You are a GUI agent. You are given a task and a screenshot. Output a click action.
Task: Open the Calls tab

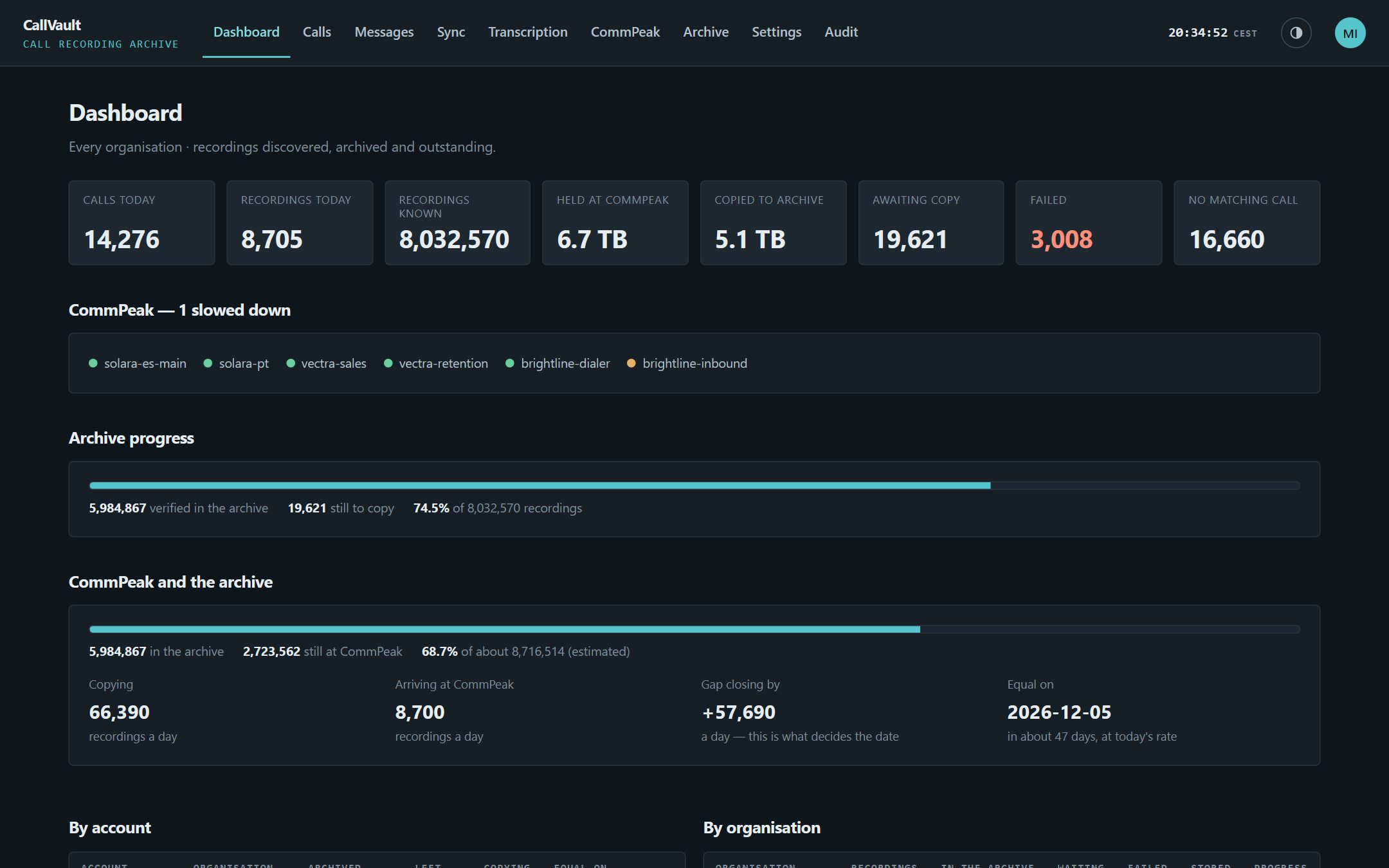tap(317, 32)
